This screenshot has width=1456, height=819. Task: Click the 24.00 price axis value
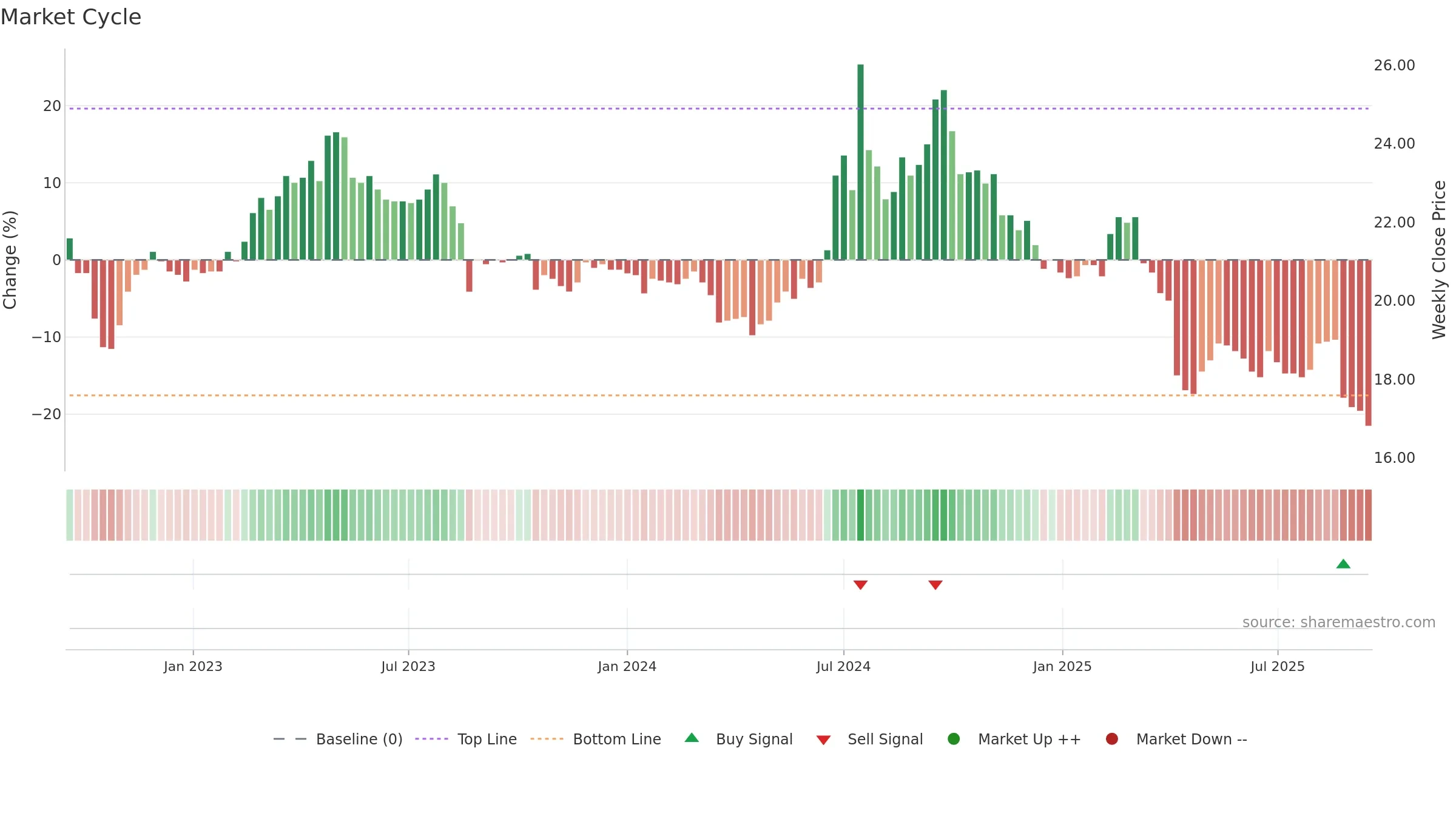coord(1394,144)
